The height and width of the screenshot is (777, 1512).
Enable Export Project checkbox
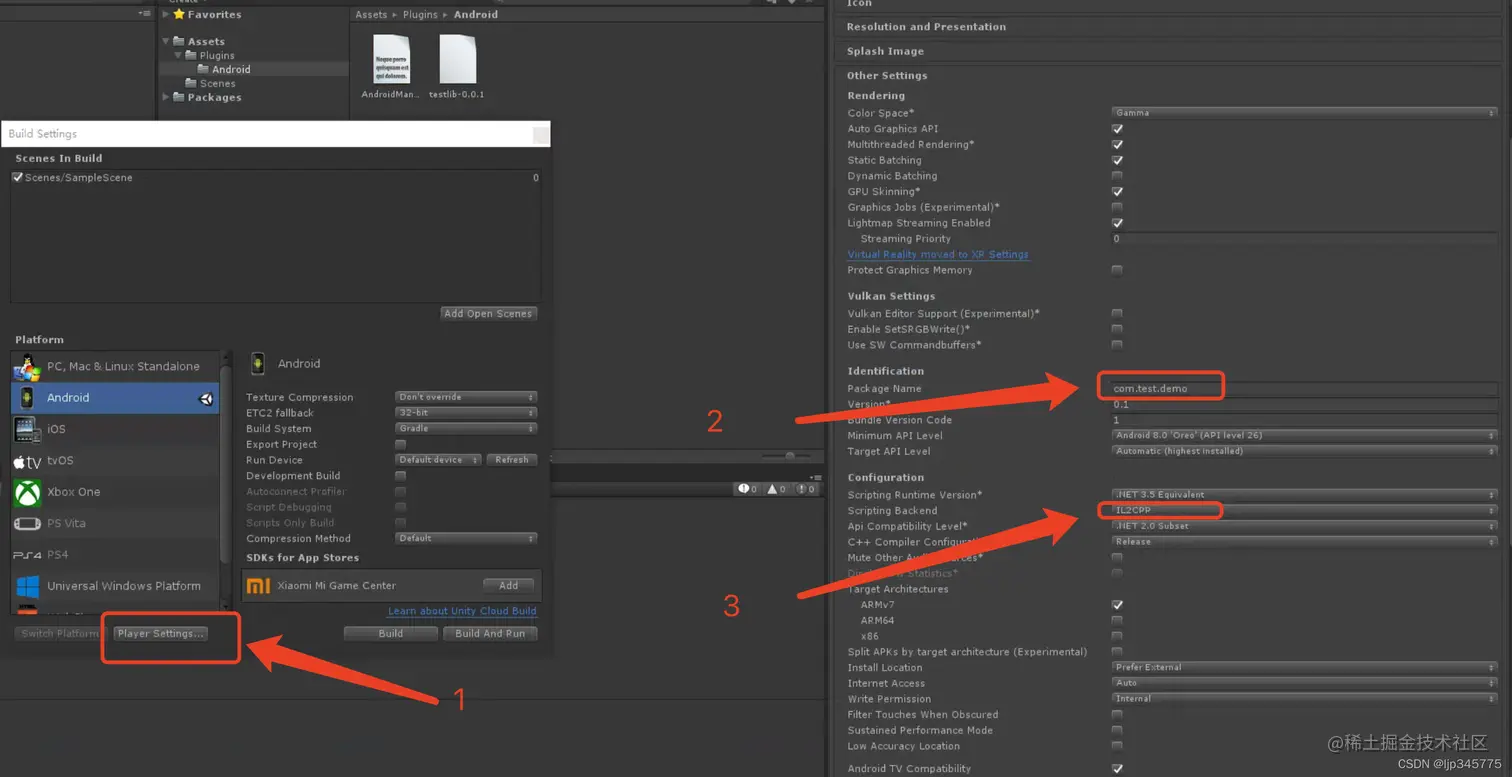point(400,444)
